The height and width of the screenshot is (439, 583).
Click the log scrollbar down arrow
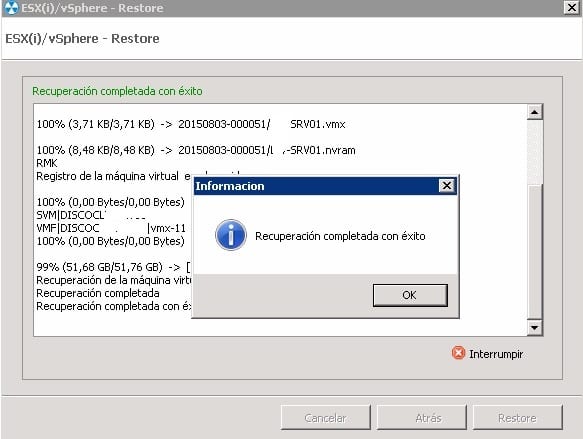(535, 327)
